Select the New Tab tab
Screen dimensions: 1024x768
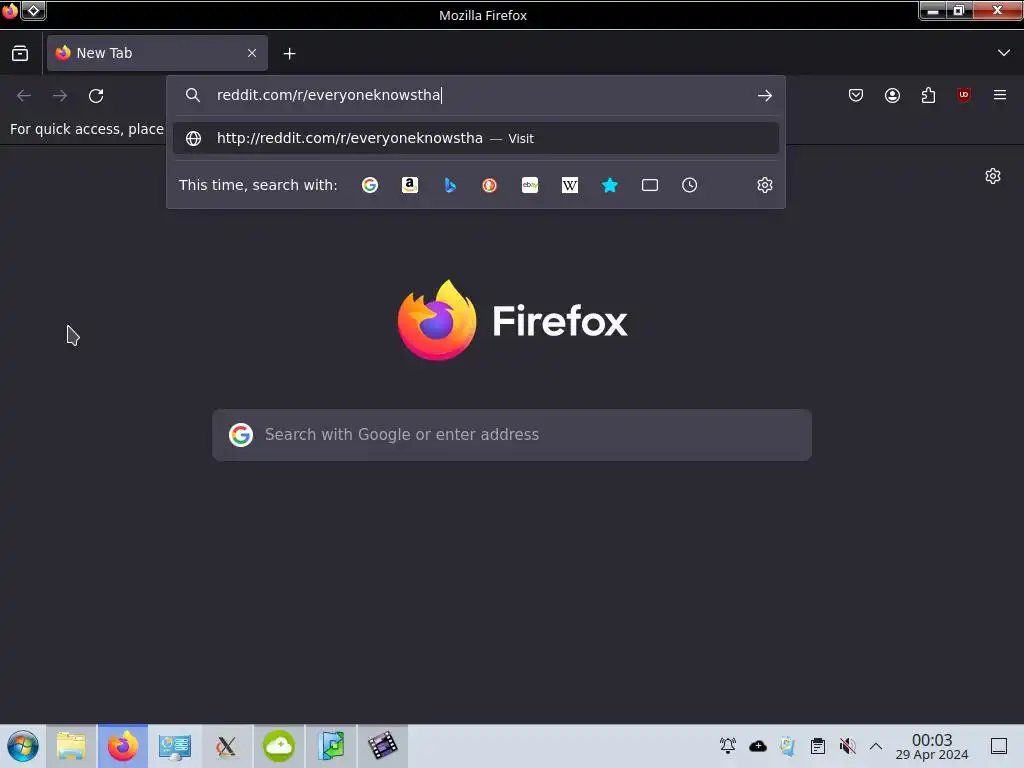pyautogui.click(x=157, y=53)
